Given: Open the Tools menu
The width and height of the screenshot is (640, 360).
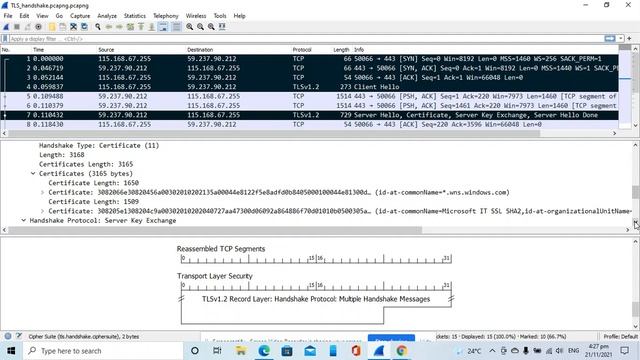Looking at the screenshot, I should pos(220,16).
